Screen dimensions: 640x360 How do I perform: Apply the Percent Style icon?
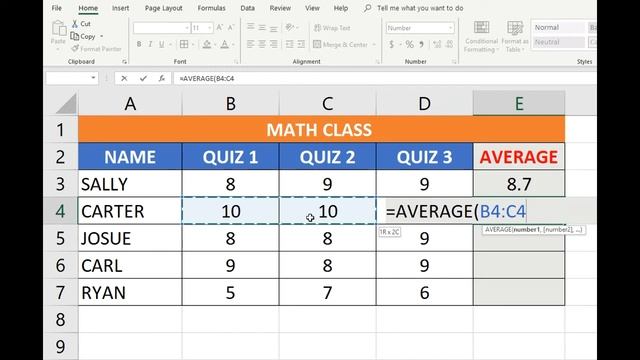(409, 44)
